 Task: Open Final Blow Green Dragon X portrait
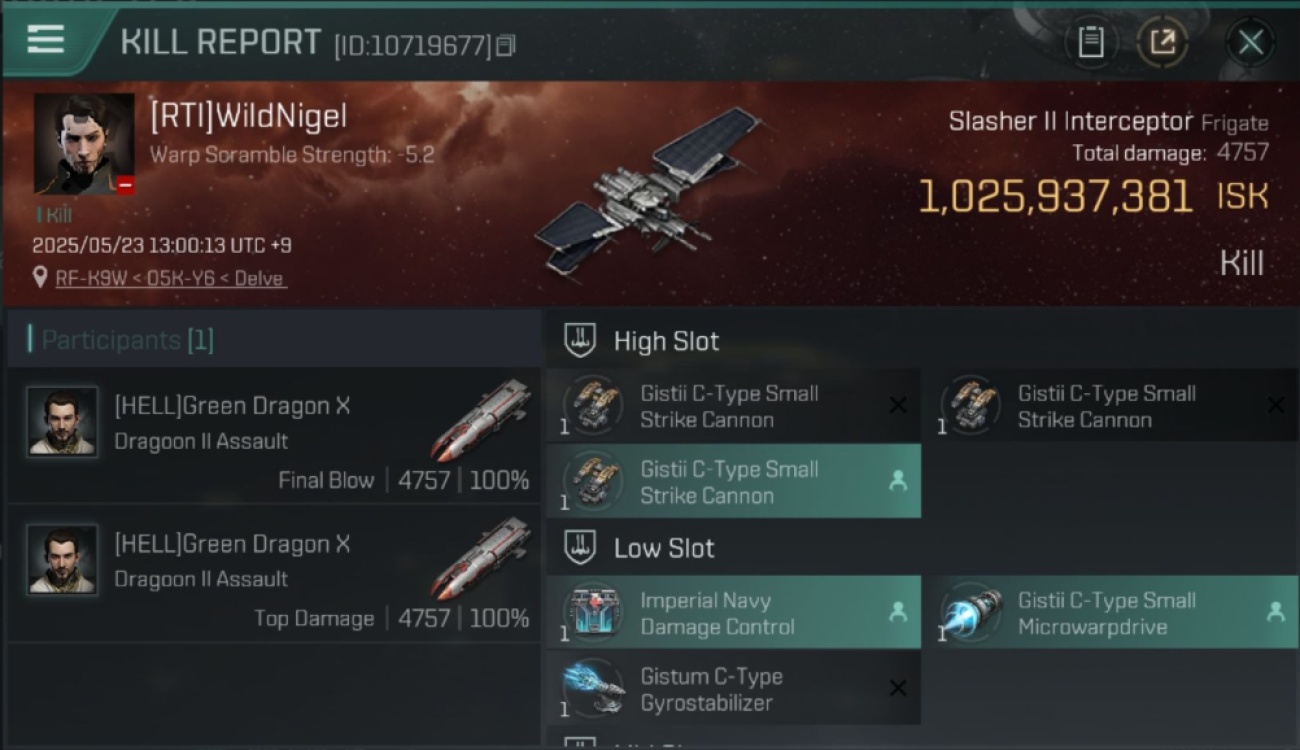tap(62, 422)
